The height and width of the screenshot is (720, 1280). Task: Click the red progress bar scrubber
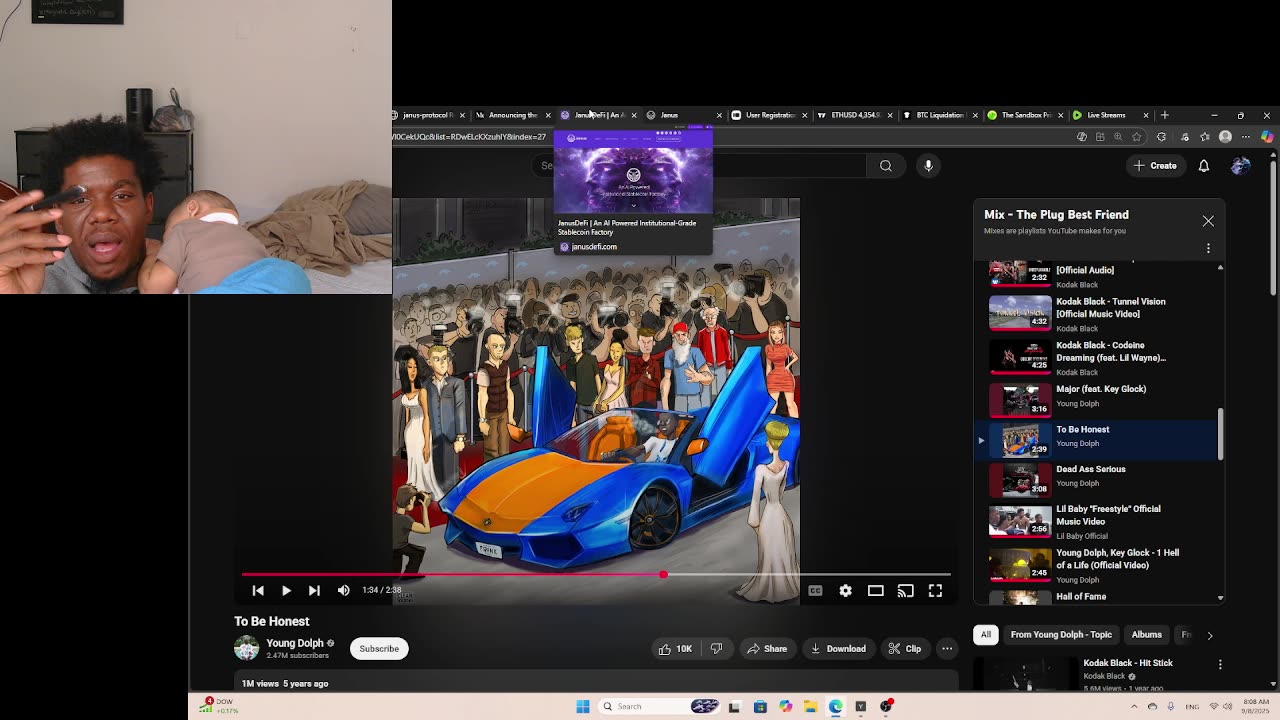pos(663,575)
